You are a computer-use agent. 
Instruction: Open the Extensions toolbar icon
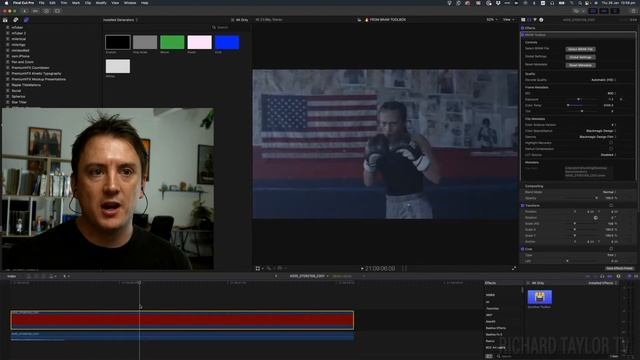click(x=57, y=11)
